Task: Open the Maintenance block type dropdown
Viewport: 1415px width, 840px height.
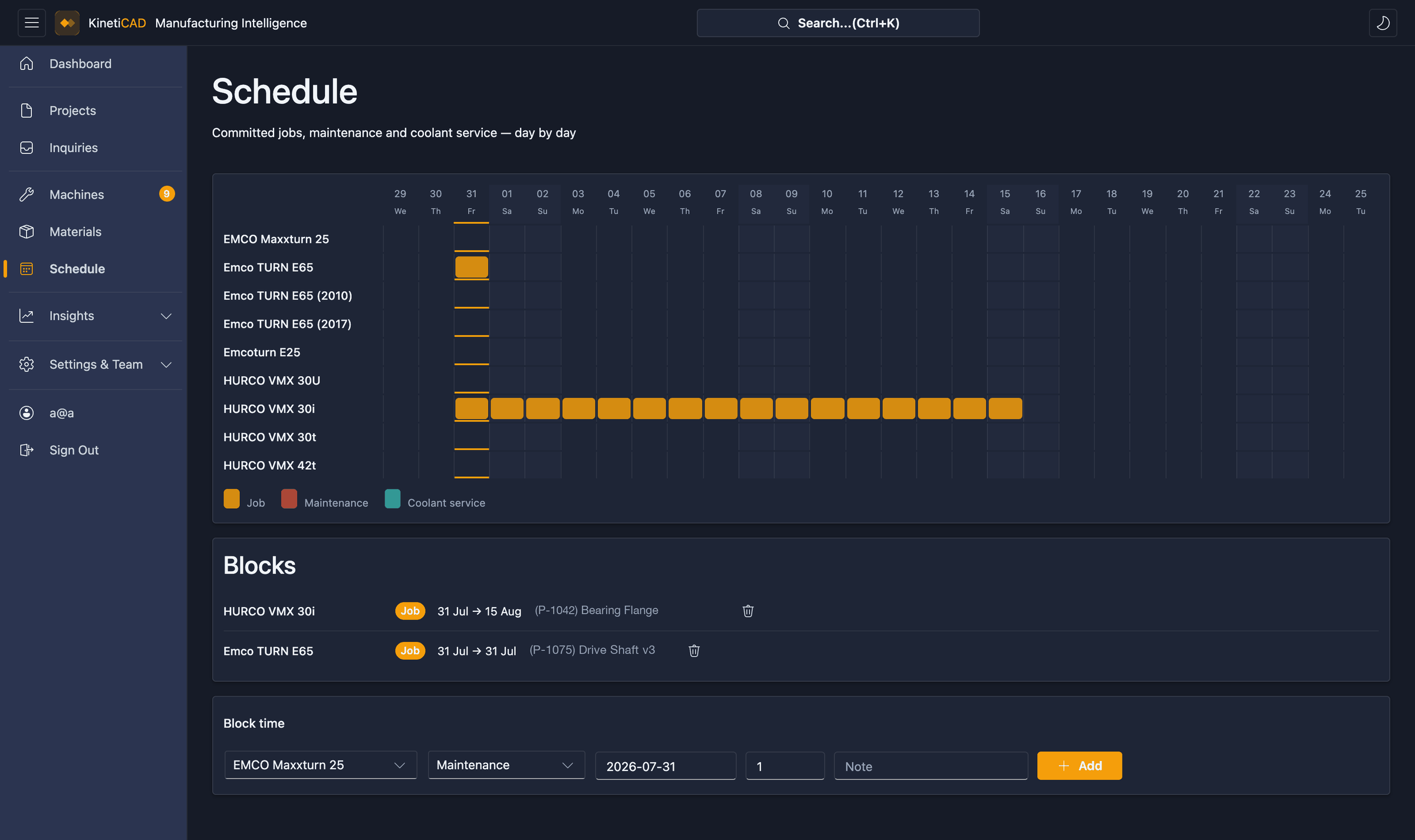Action: coord(506,765)
